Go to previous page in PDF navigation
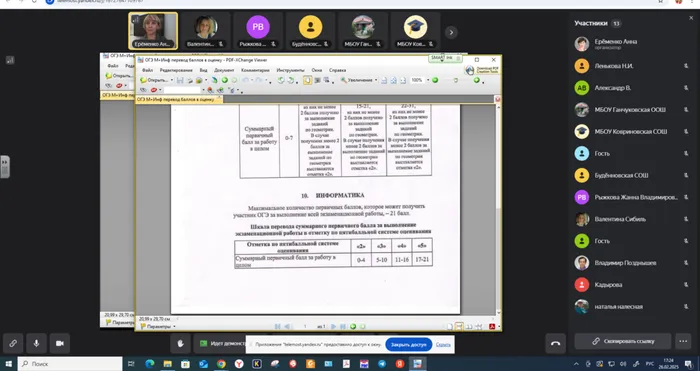700x371 pixels. (287, 327)
